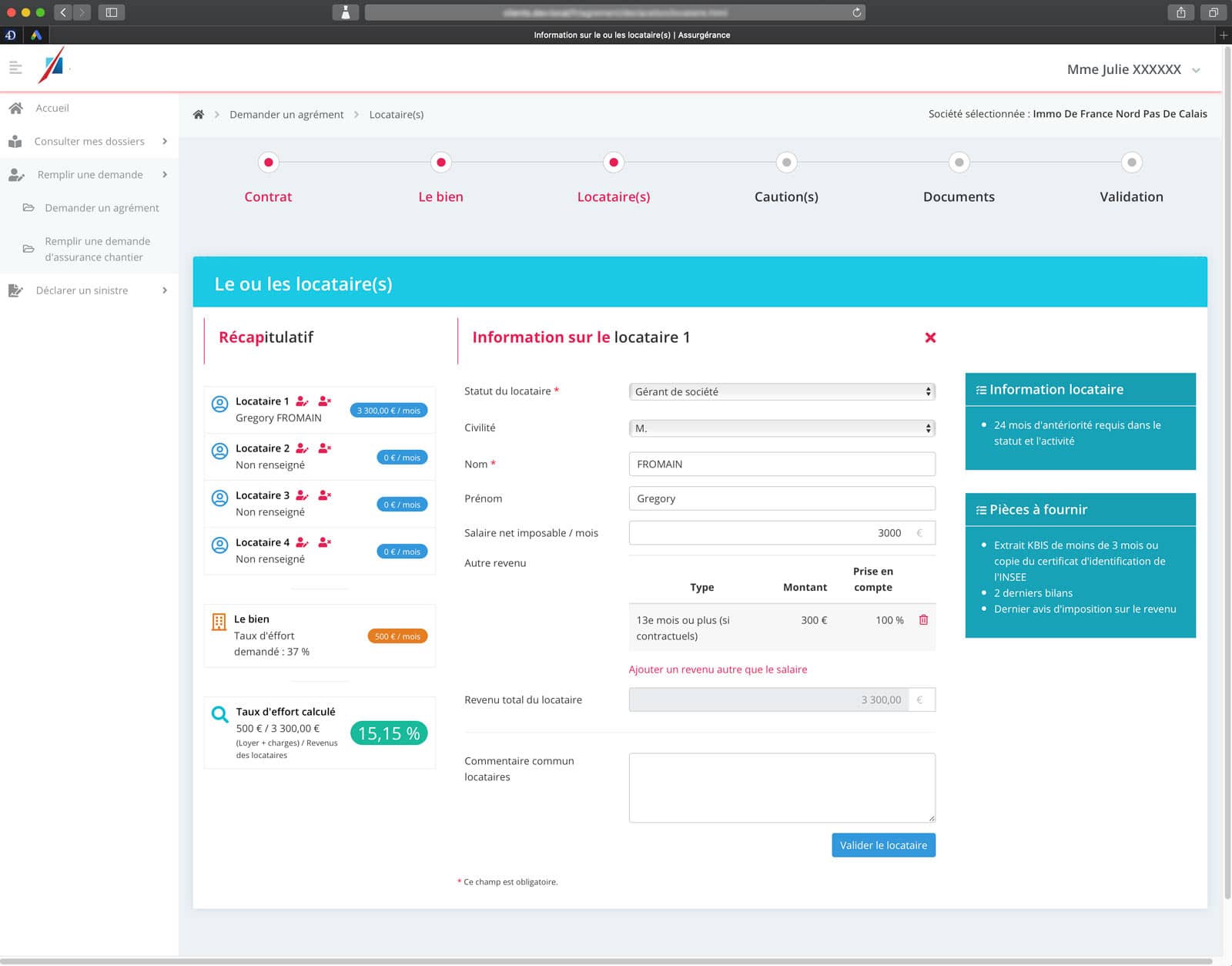Open the Demander un agrément folder icon
Screen dimensions: 1232x966
[28, 207]
